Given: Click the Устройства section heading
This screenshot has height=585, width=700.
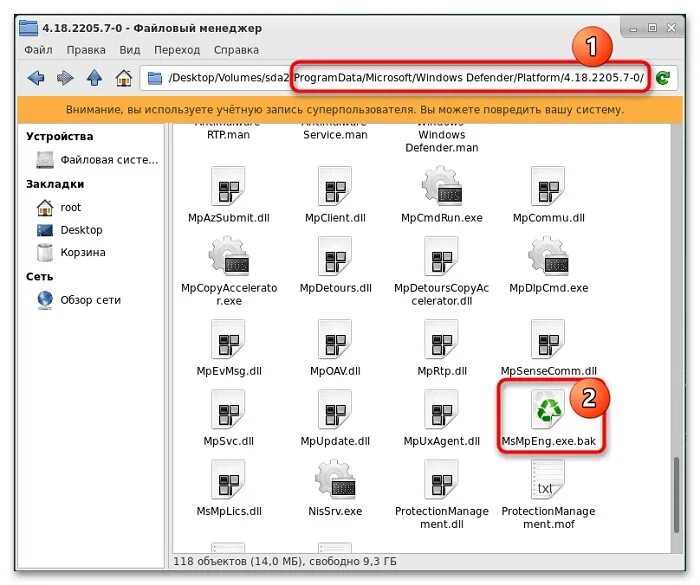Looking at the screenshot, I should click(59, 136).
